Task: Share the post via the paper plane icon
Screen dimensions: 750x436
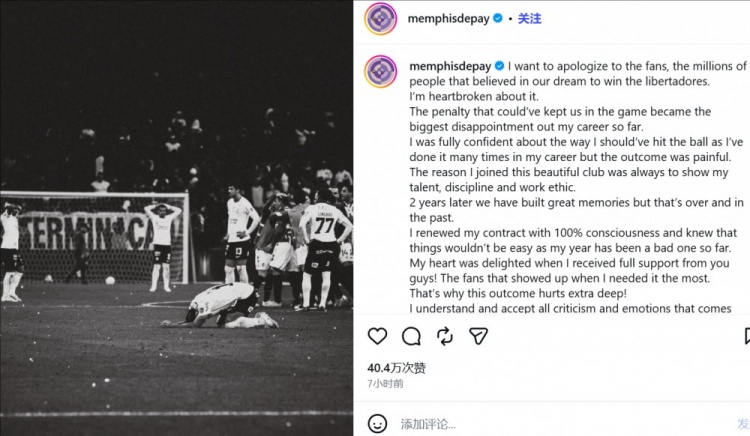Action: pos(478,336)
